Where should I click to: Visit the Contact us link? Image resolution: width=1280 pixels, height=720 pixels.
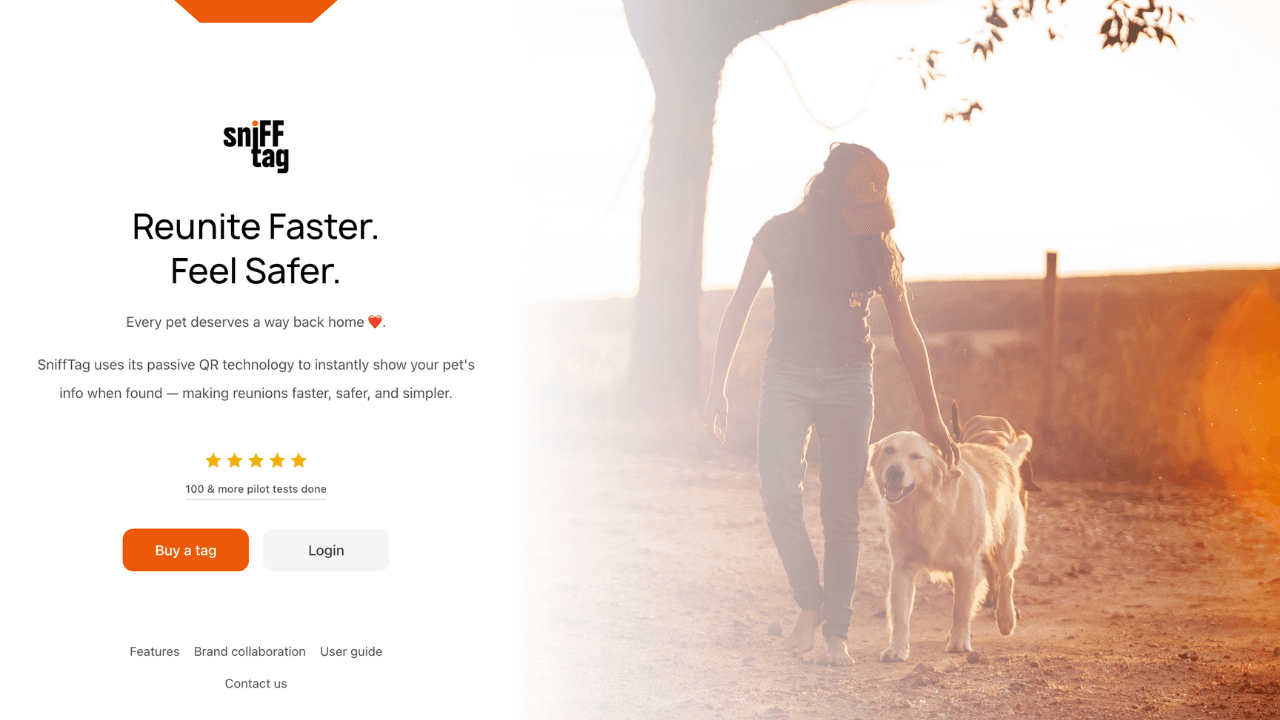click(256, 684)
